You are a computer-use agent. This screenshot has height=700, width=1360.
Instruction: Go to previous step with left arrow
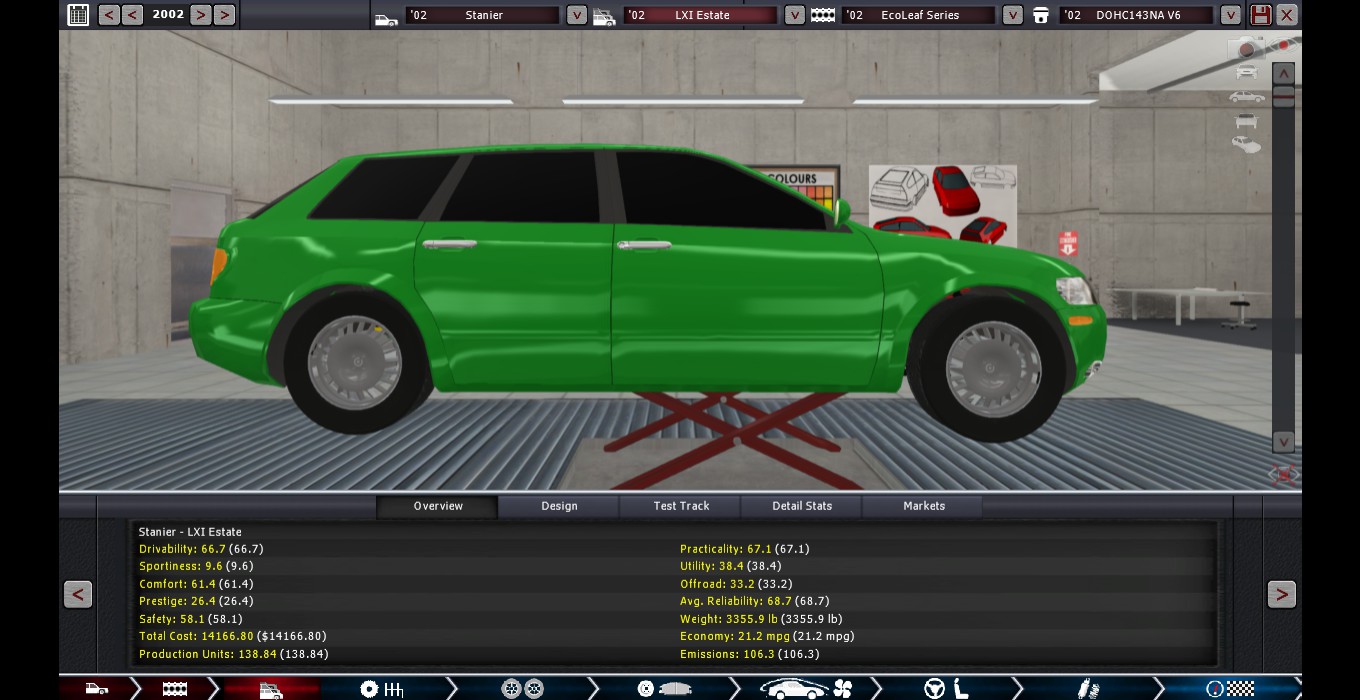pyautogui.click(x=78, y=594)
